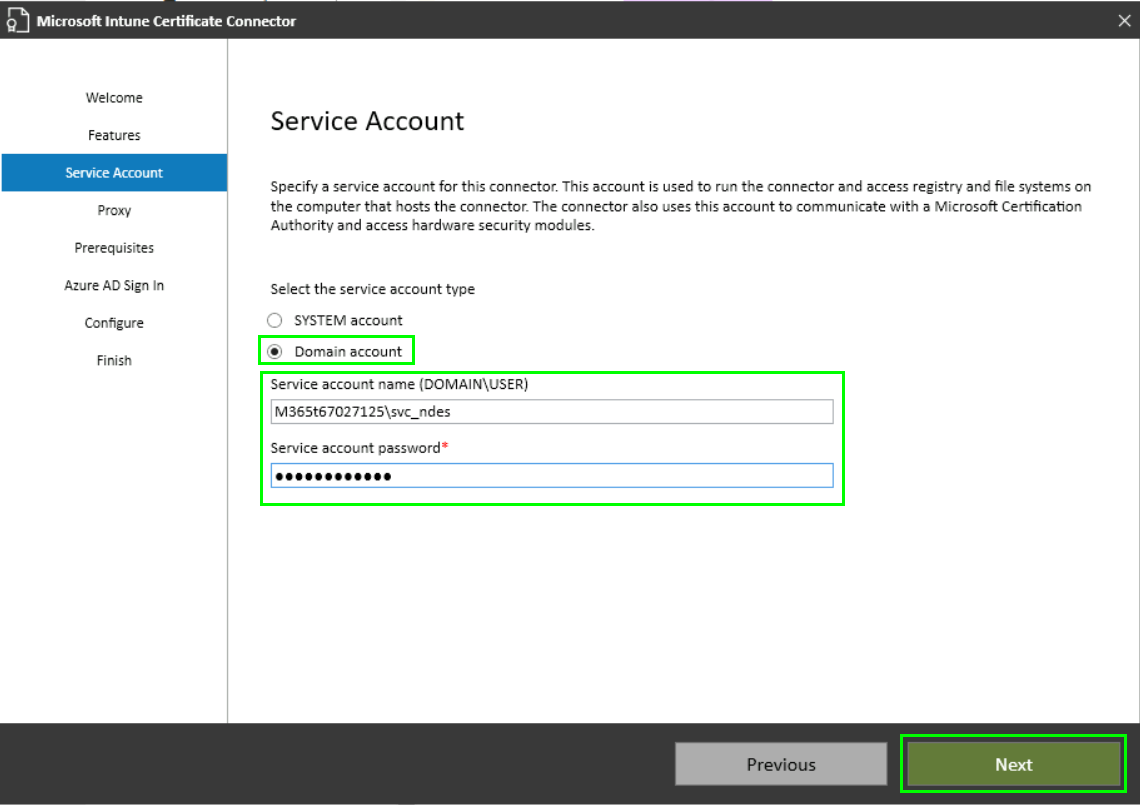Open the Prerequisites step

114,248
